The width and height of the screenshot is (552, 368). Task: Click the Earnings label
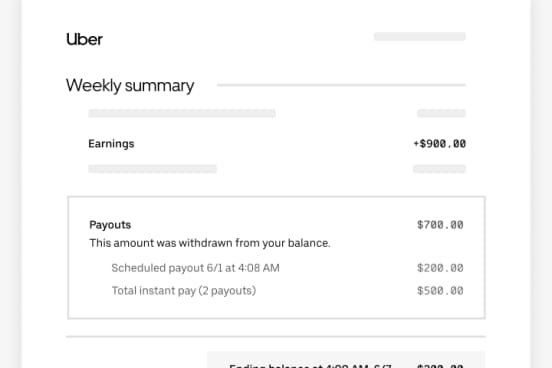point(111,144)
